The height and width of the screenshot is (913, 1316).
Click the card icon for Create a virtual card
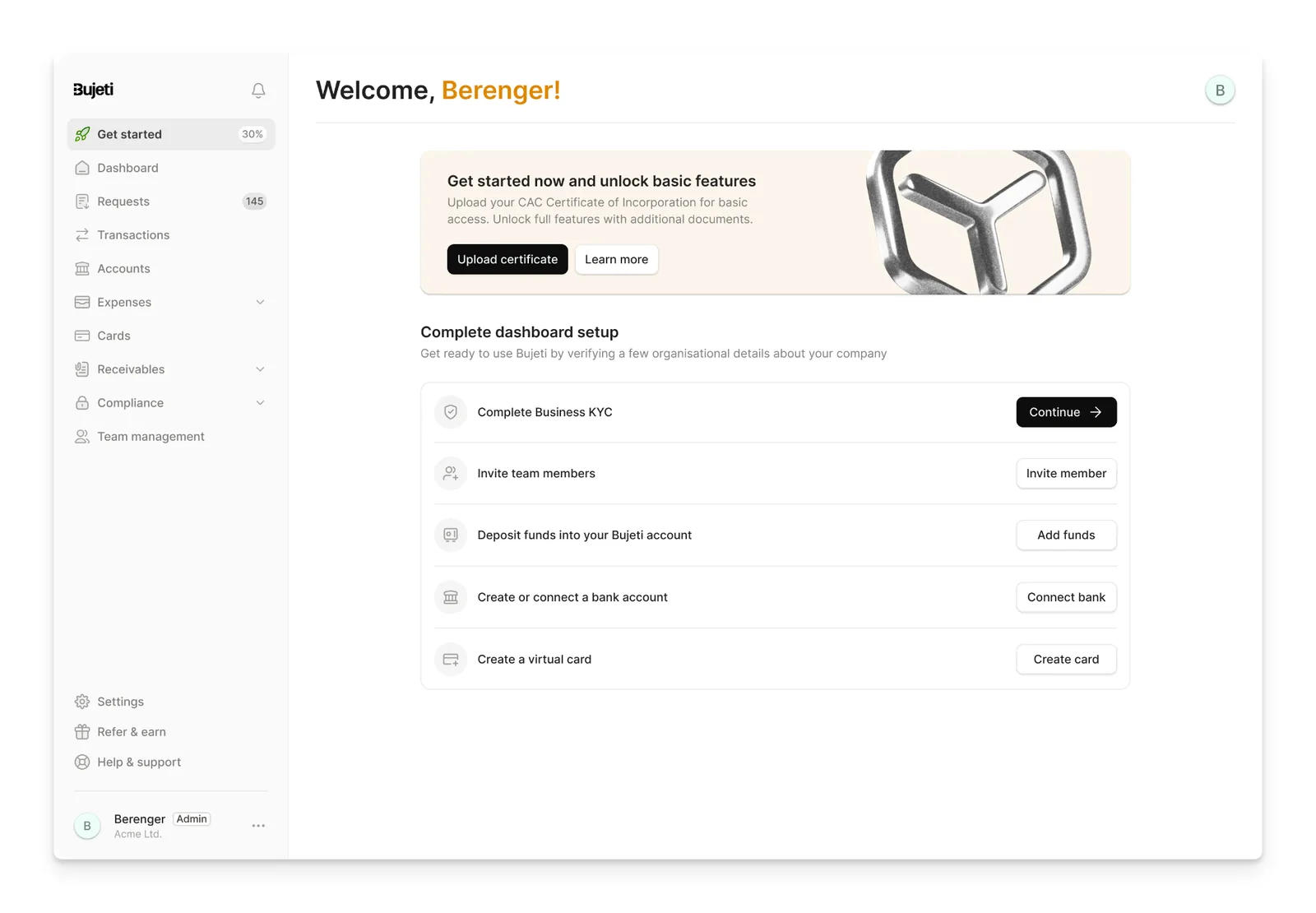coord(451,660)
